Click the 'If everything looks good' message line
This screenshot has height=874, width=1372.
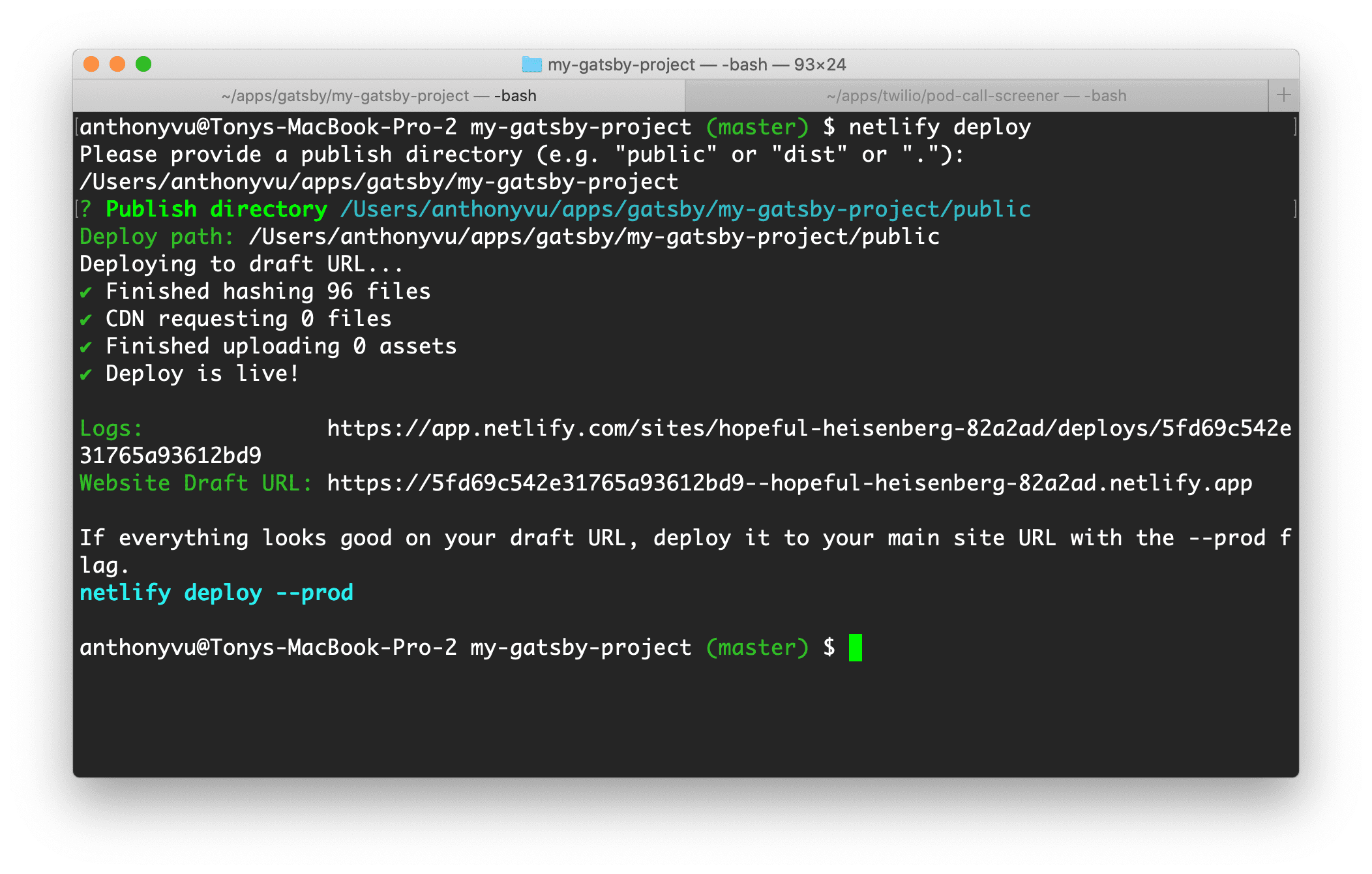685,538
